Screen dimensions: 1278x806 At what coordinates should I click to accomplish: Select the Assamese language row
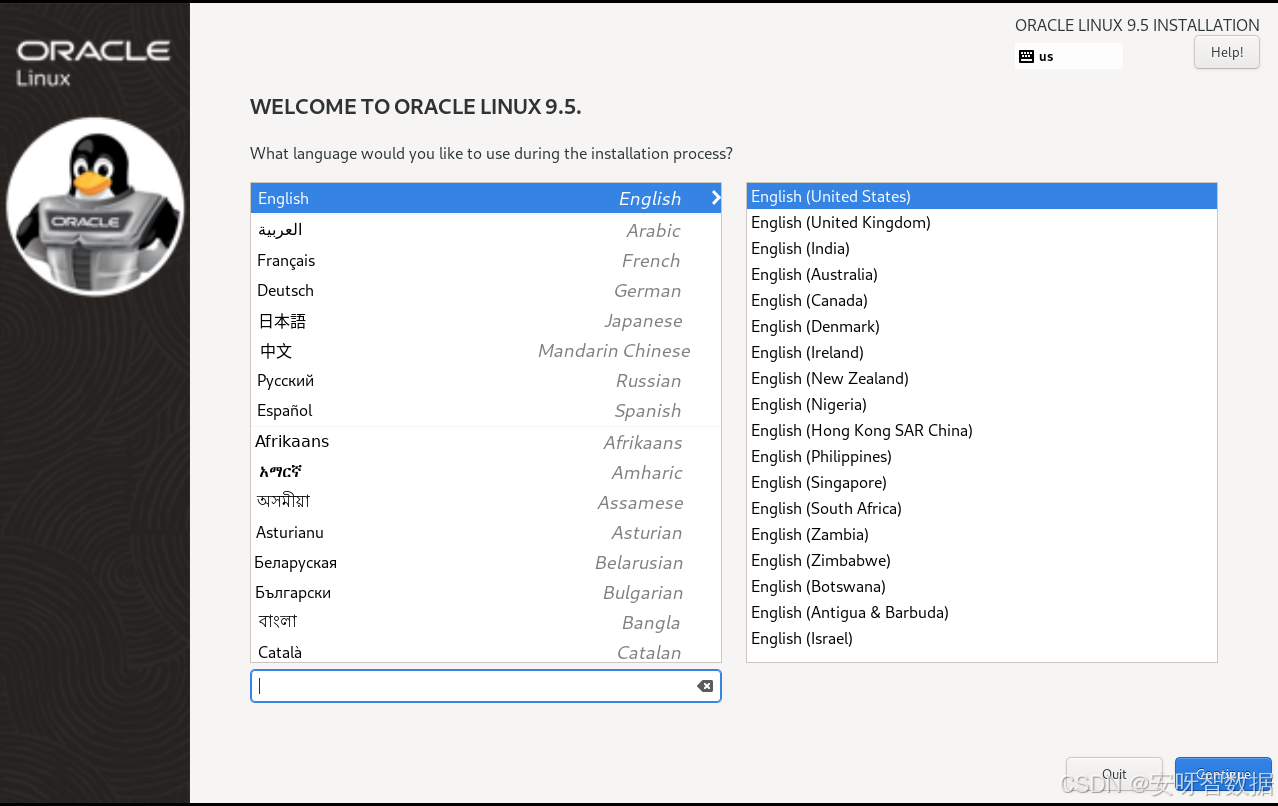click(485, 502)
